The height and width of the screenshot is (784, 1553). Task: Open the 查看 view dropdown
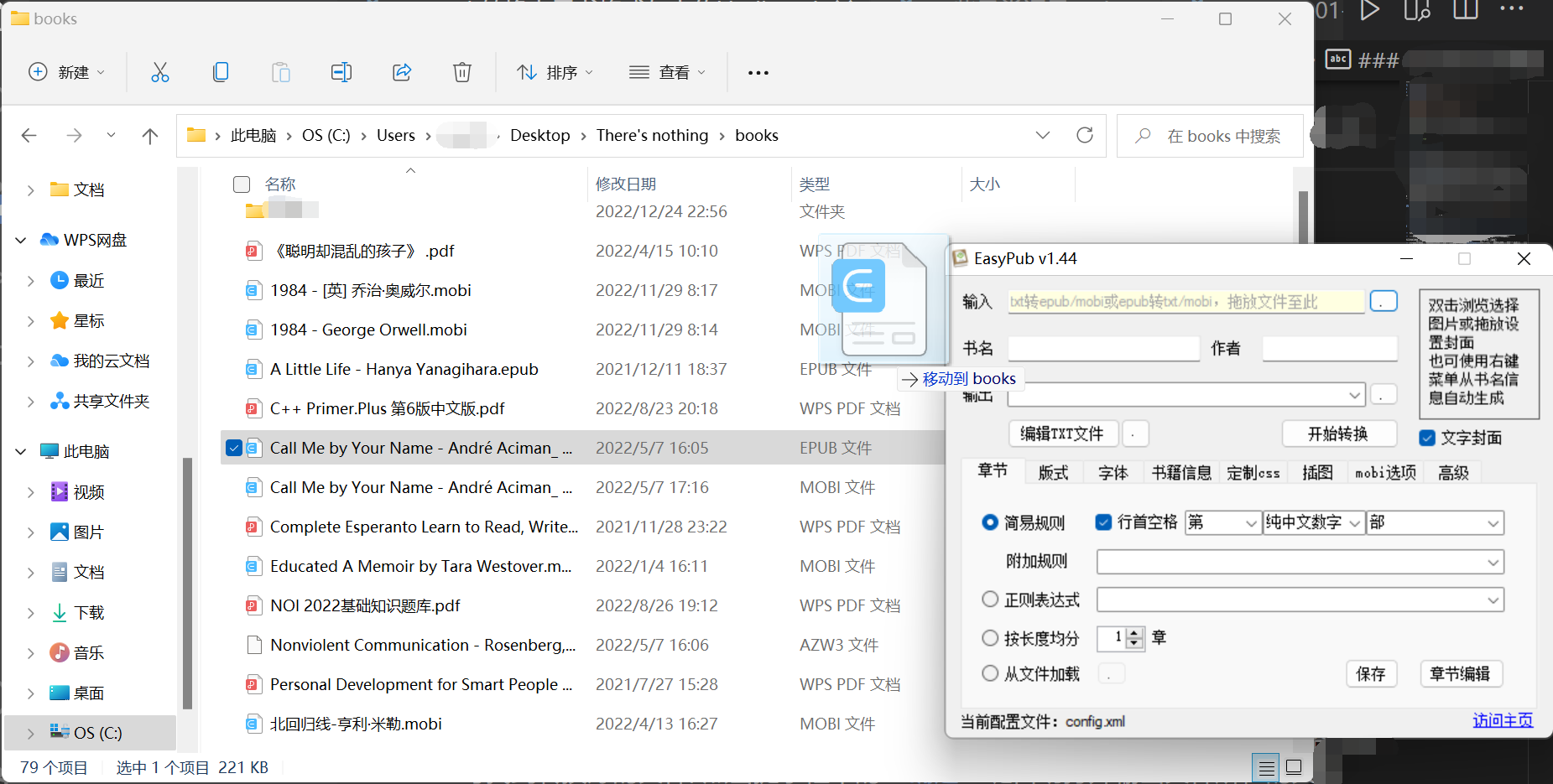tap(668, 72)
